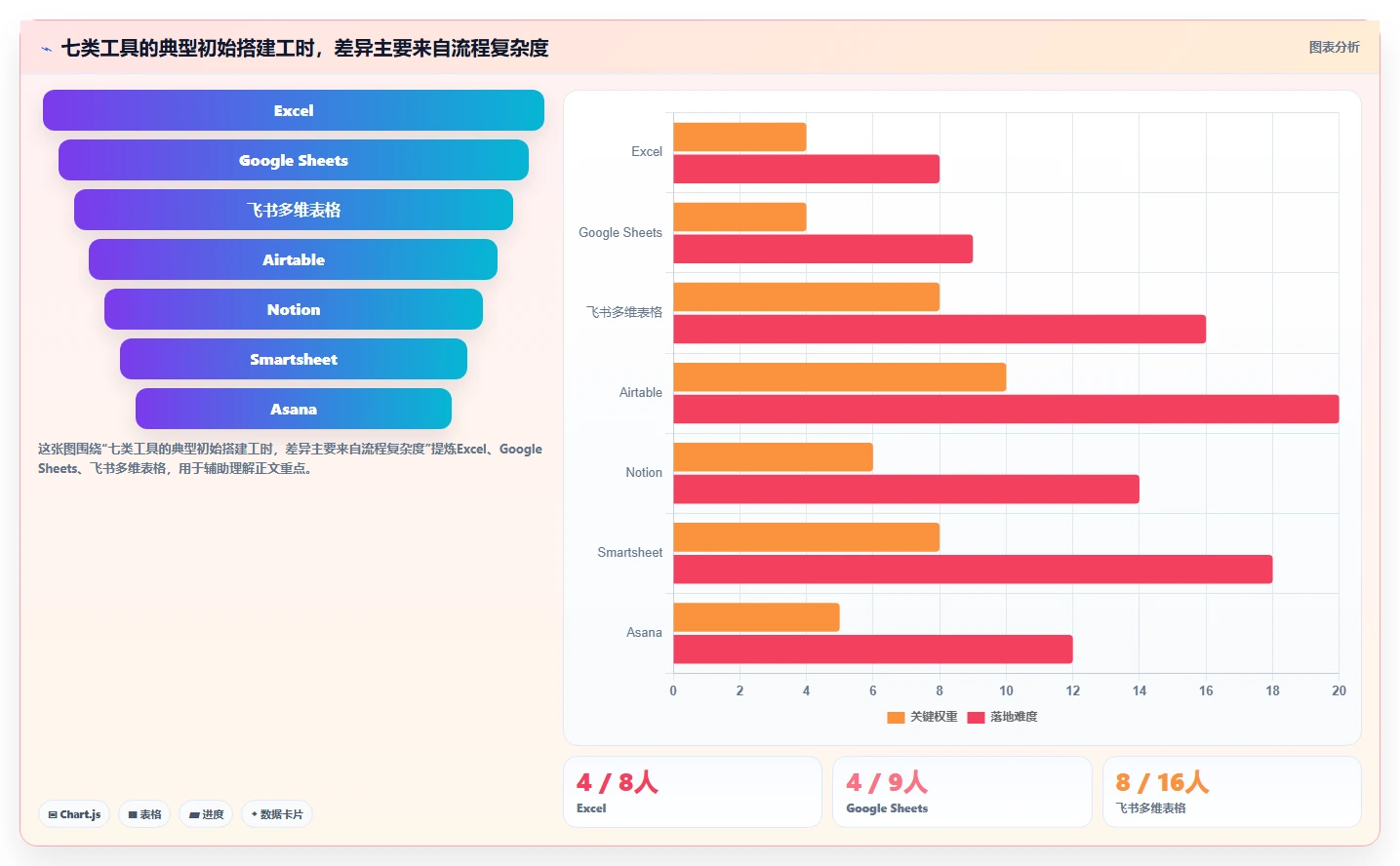The width and height of the screenshot is (1400, 866).
Task: Click the Excel y-axis label
Action: pos(646,152)
